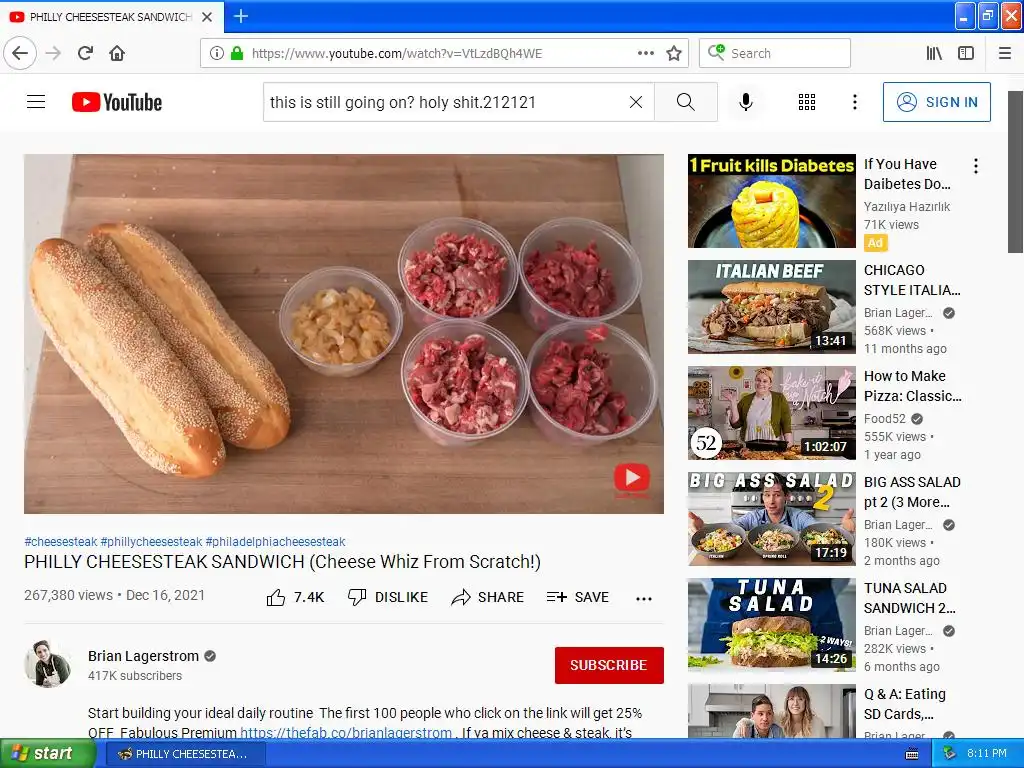This screenshot has width=1024, height=768.
Task: Reload the page with refresh icon
Action: point(86,53)
